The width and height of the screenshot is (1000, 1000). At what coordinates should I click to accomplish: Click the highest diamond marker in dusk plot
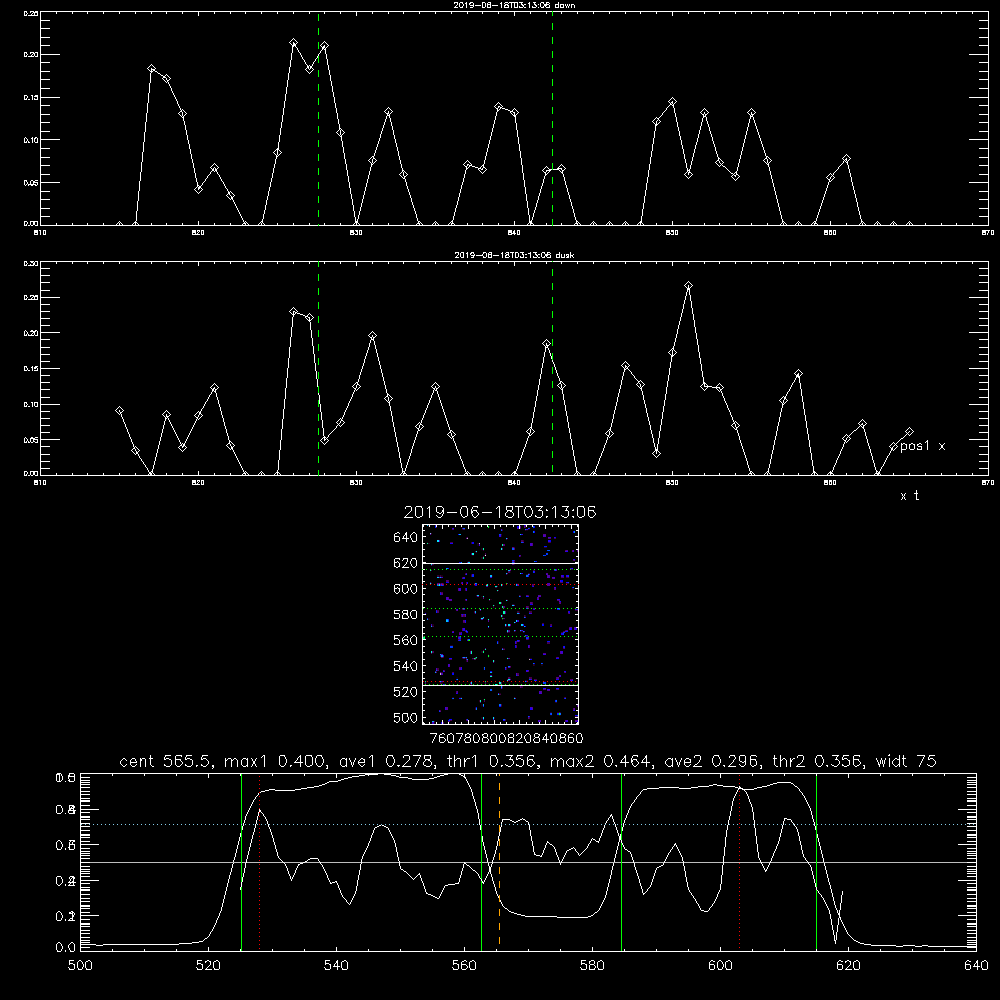pos(688,285)
